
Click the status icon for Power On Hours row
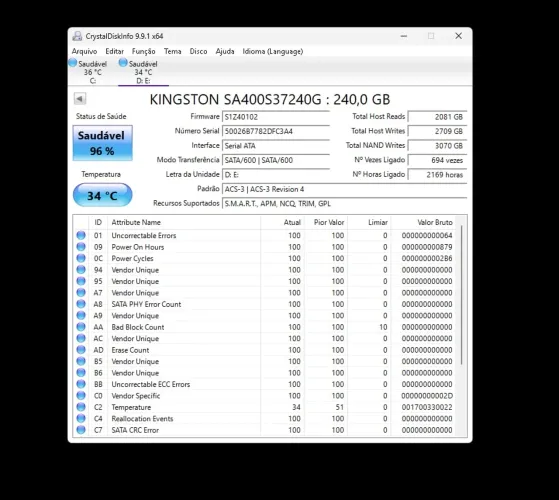(81, 247)
